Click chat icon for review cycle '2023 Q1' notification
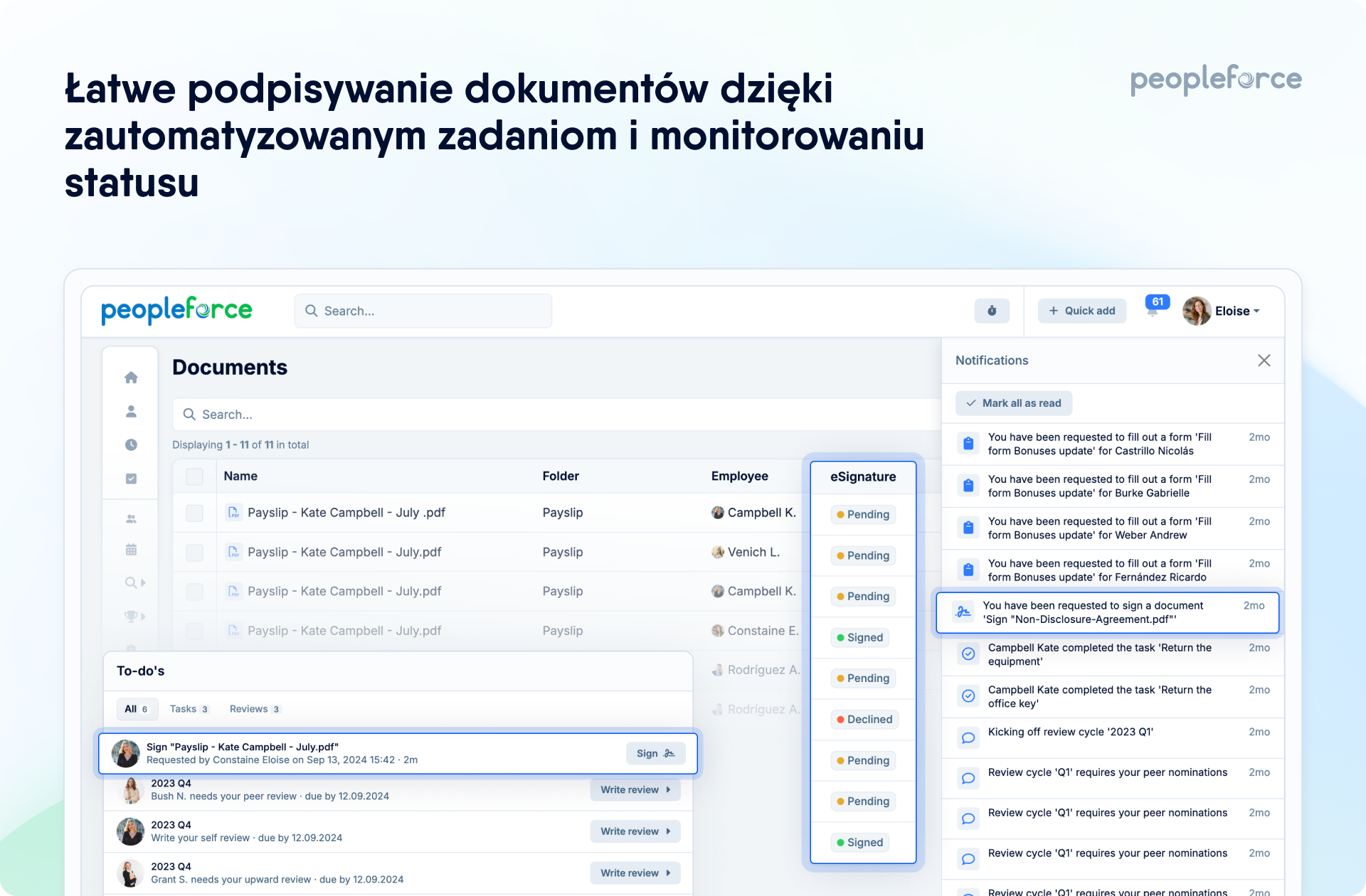The image size is (1366, 896). [968, 738]
